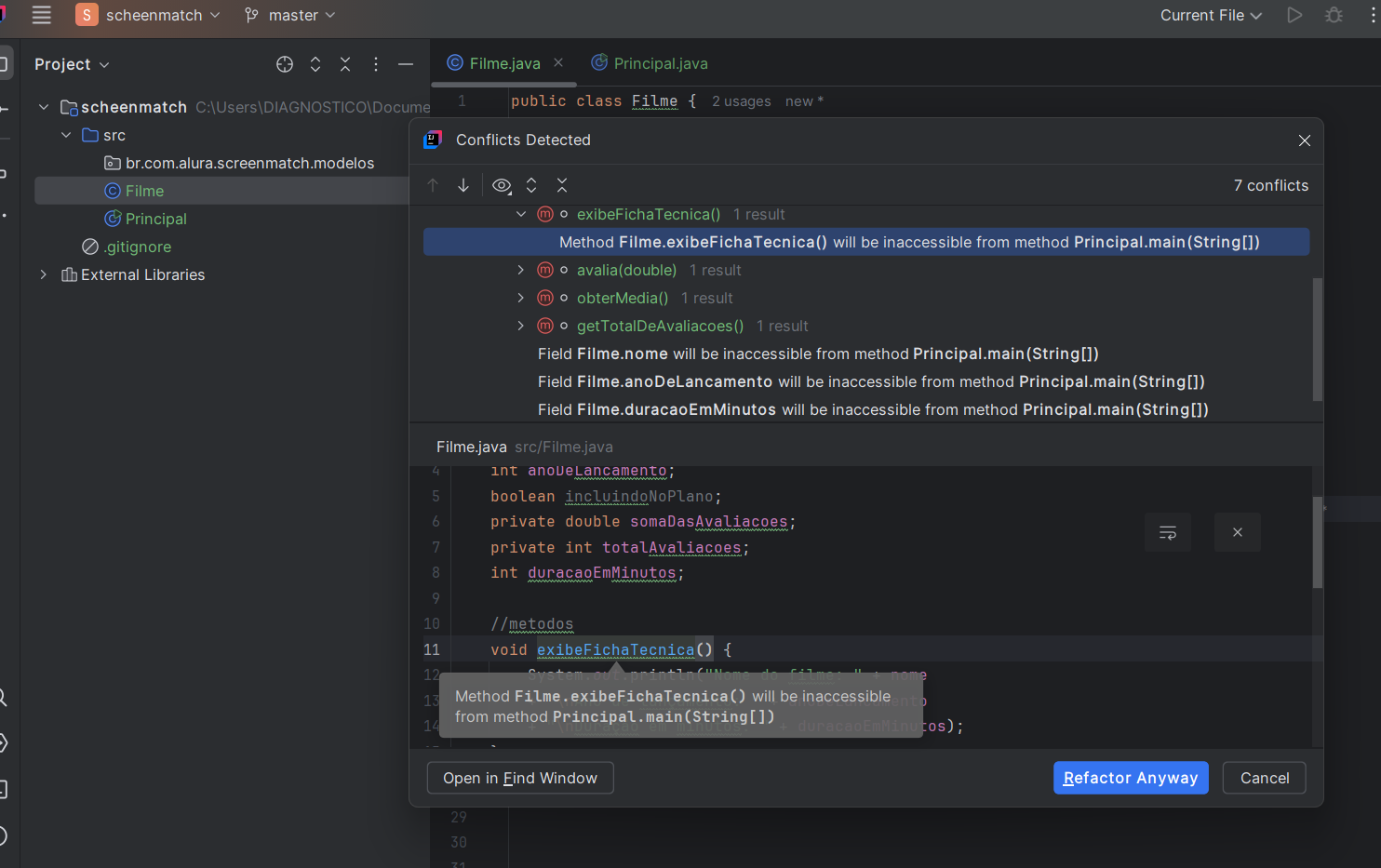Collapse the src folder node

66,135
